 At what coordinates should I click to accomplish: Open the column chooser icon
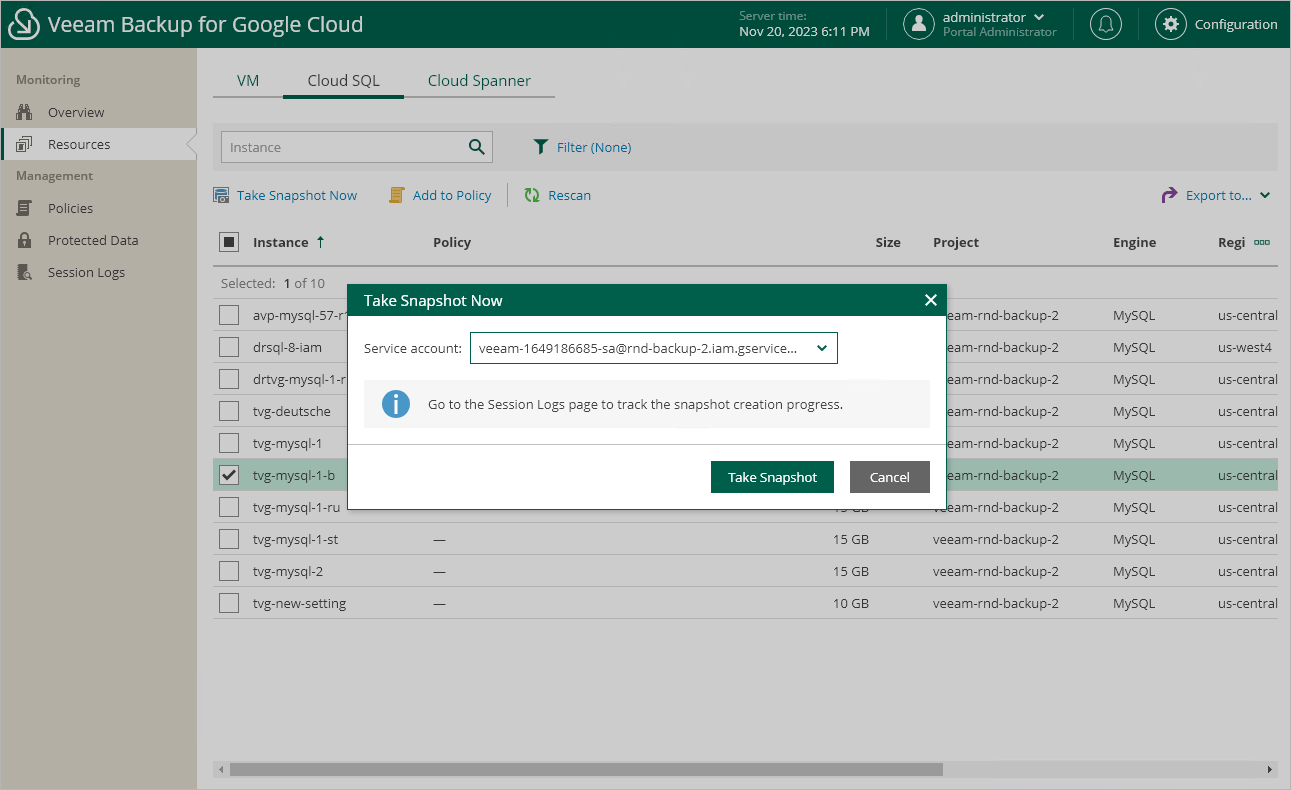(1262, 242)
